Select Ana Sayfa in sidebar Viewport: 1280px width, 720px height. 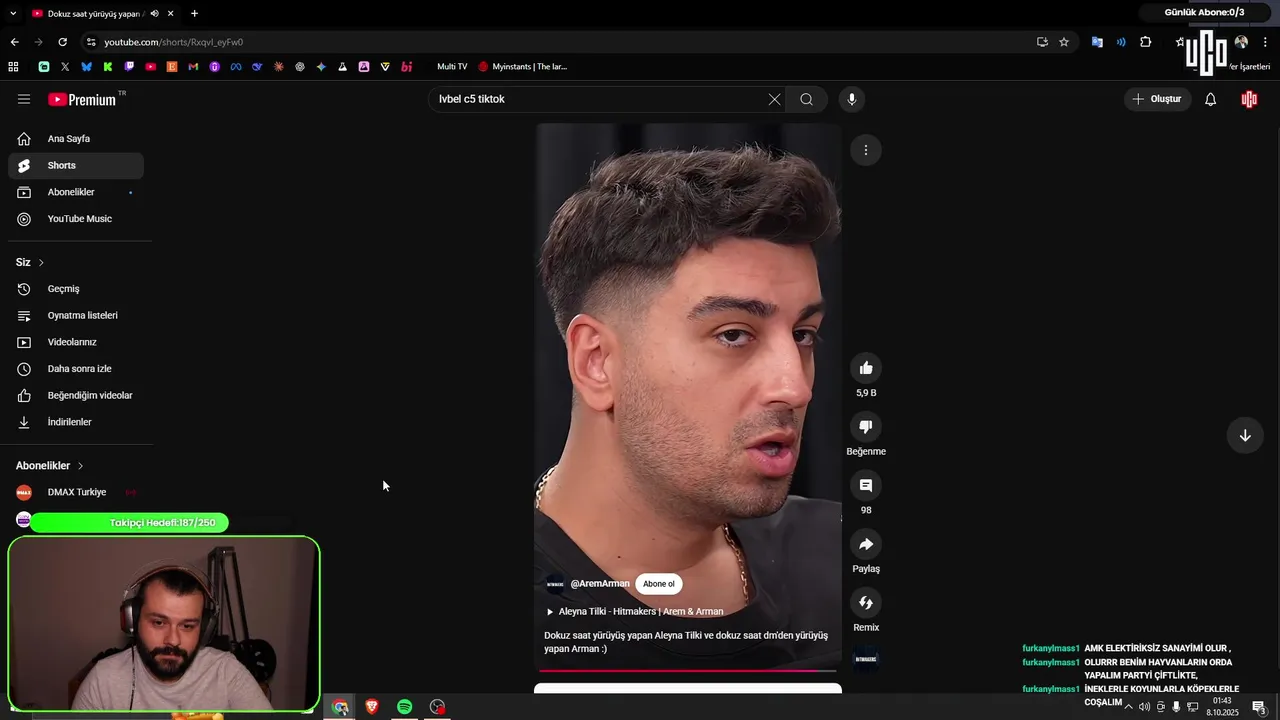76,139
